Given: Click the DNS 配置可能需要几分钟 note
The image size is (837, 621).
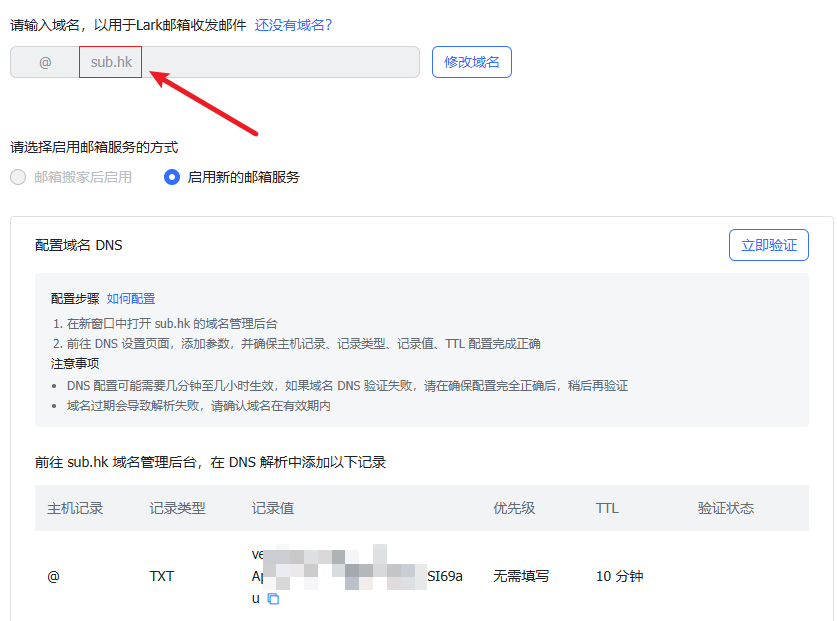Looking at the screenshot, I should point(348,386).
